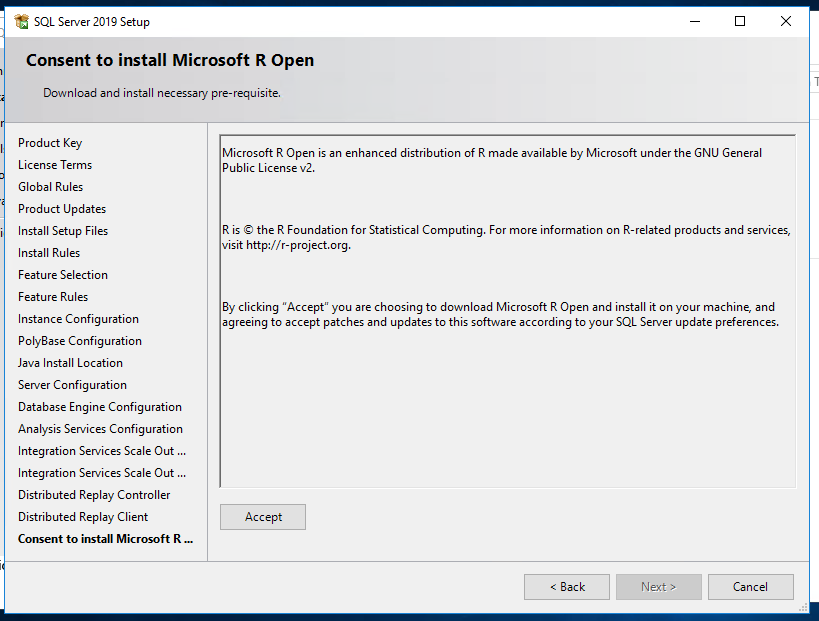Click the GNU license description paragraph
Screen dimensions: 819x621
click(492, 160)
